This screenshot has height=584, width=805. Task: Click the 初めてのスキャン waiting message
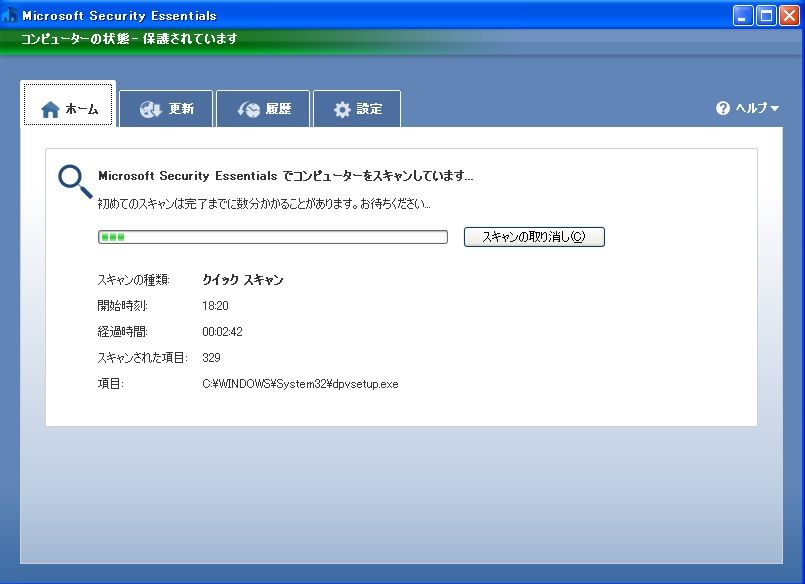[264, 204]
